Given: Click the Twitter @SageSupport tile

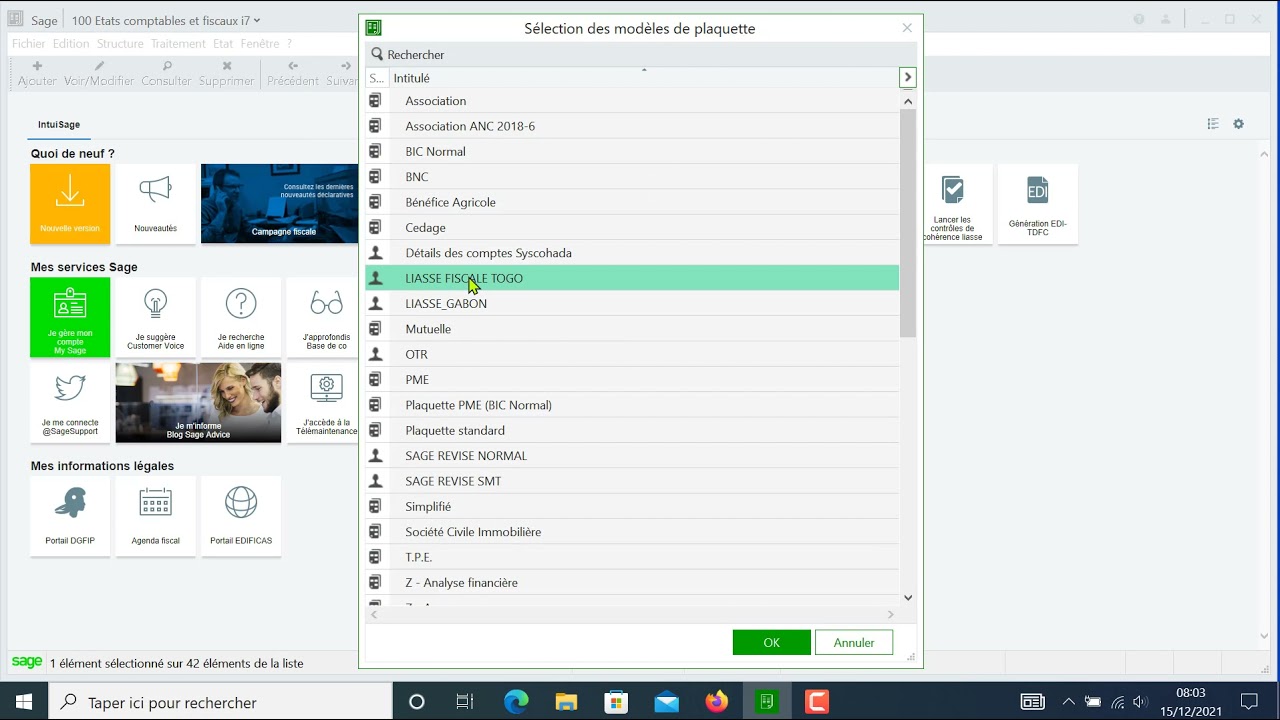Looking at the screenshot, I should (x=70, y=403).
